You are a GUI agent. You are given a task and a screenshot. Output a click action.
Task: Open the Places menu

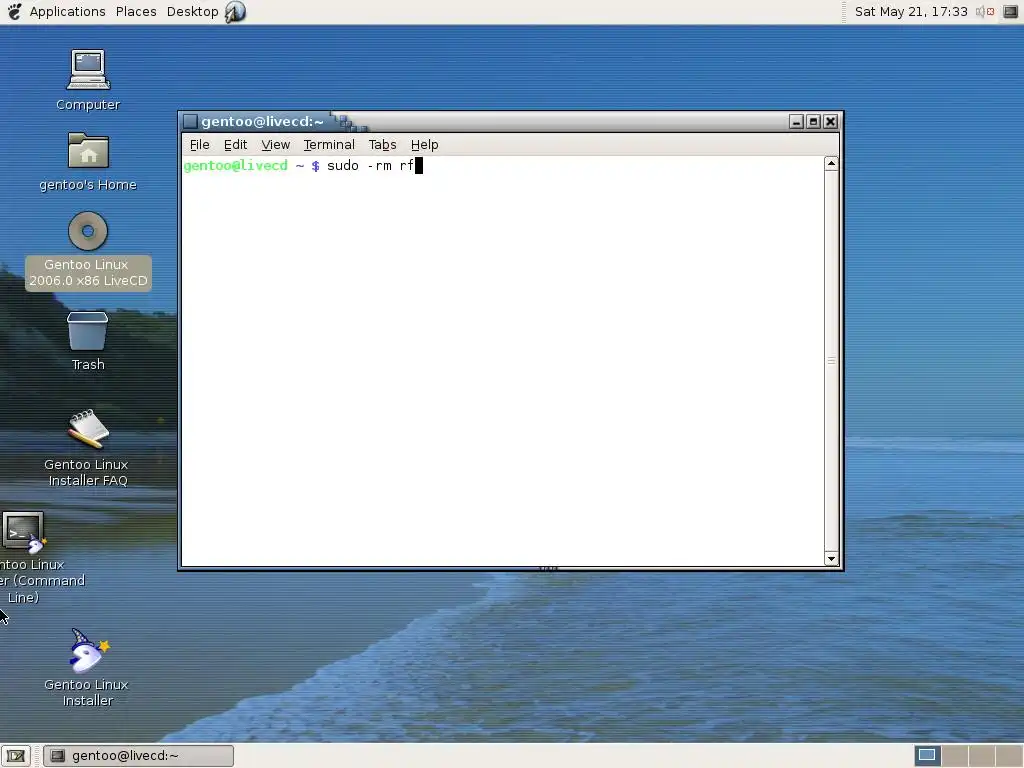tap(136, 12)
